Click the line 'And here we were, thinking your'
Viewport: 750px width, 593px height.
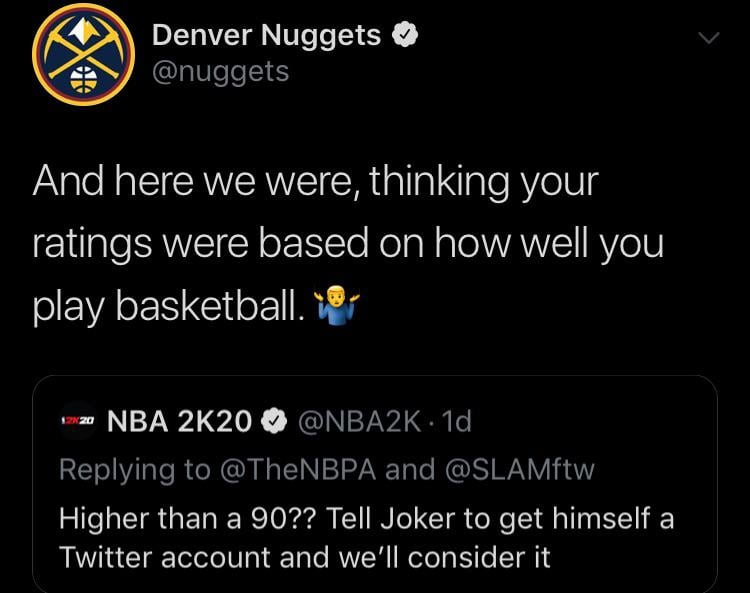[x=315, y=183]
